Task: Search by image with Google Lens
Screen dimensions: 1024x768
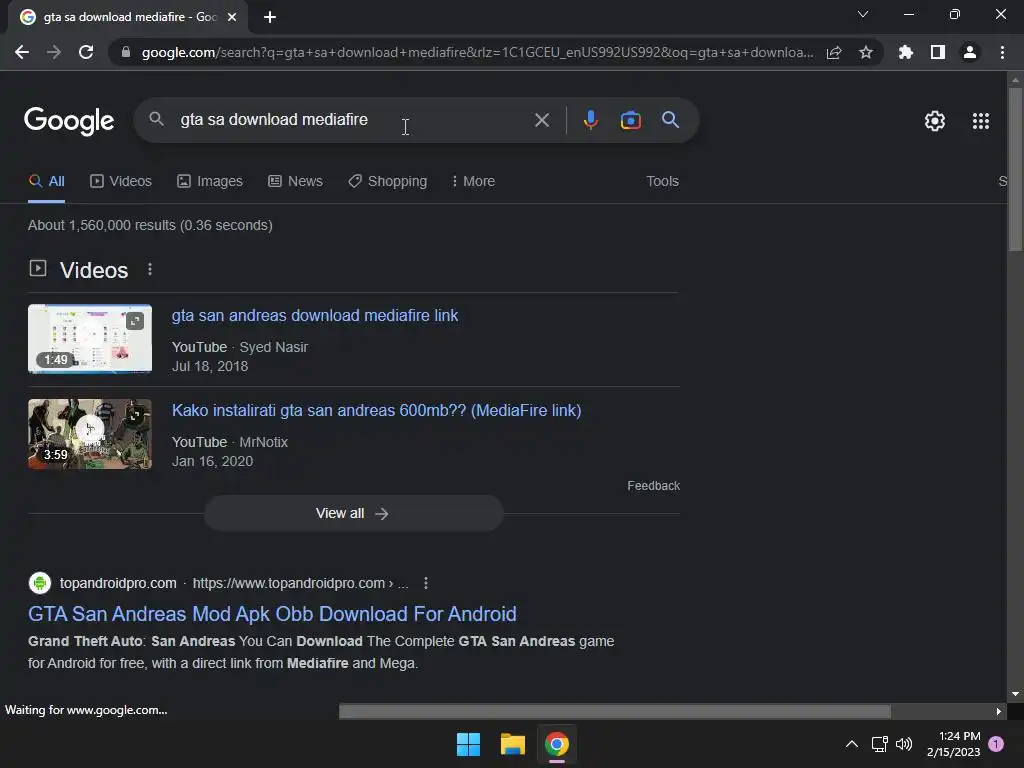Action: (630, 120)
